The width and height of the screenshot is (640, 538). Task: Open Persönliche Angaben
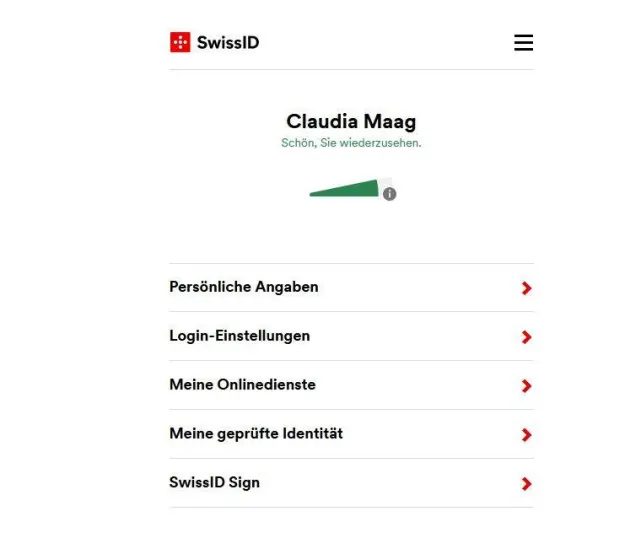(244, 287)
